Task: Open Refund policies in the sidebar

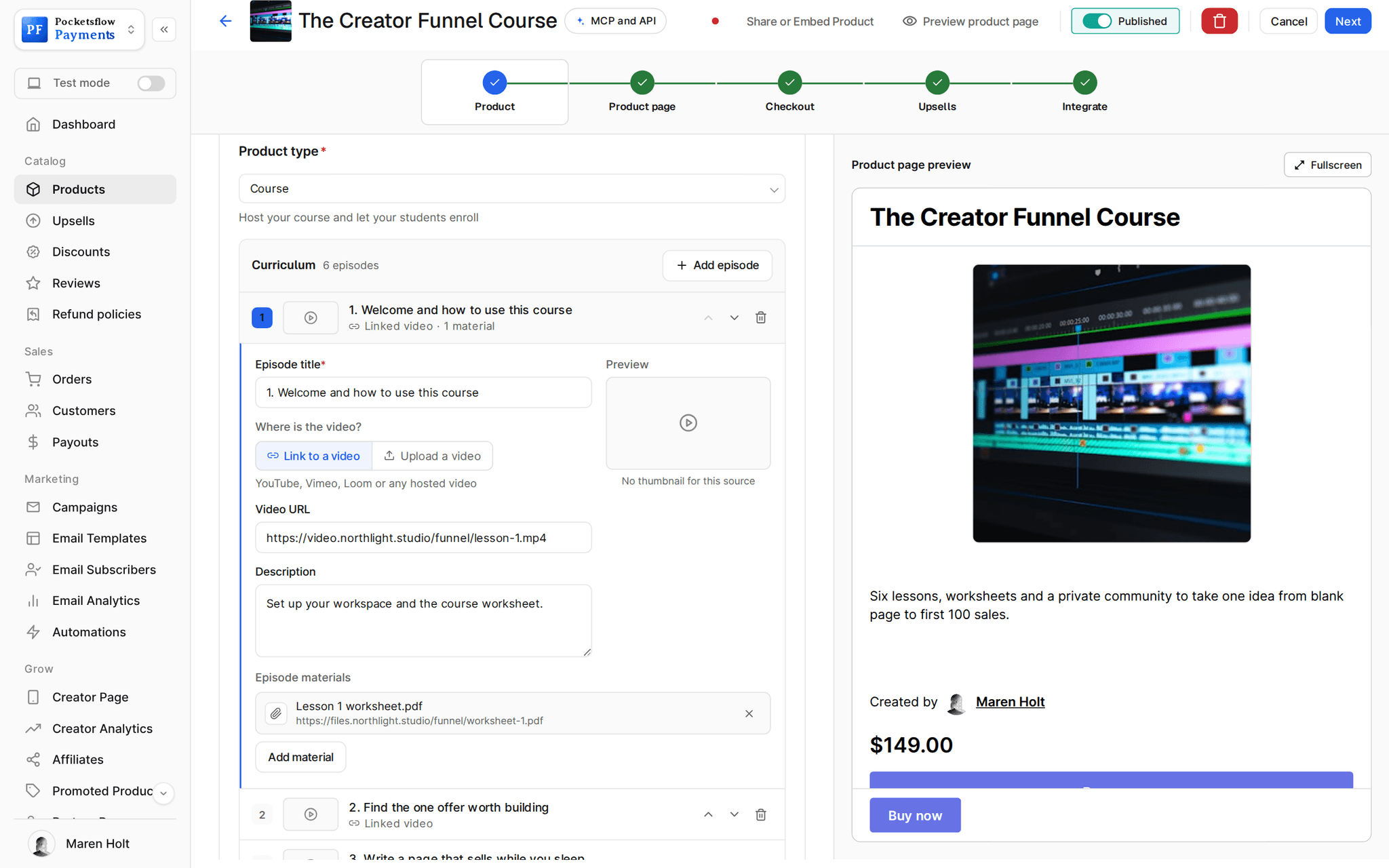Action: click(95, 314)
